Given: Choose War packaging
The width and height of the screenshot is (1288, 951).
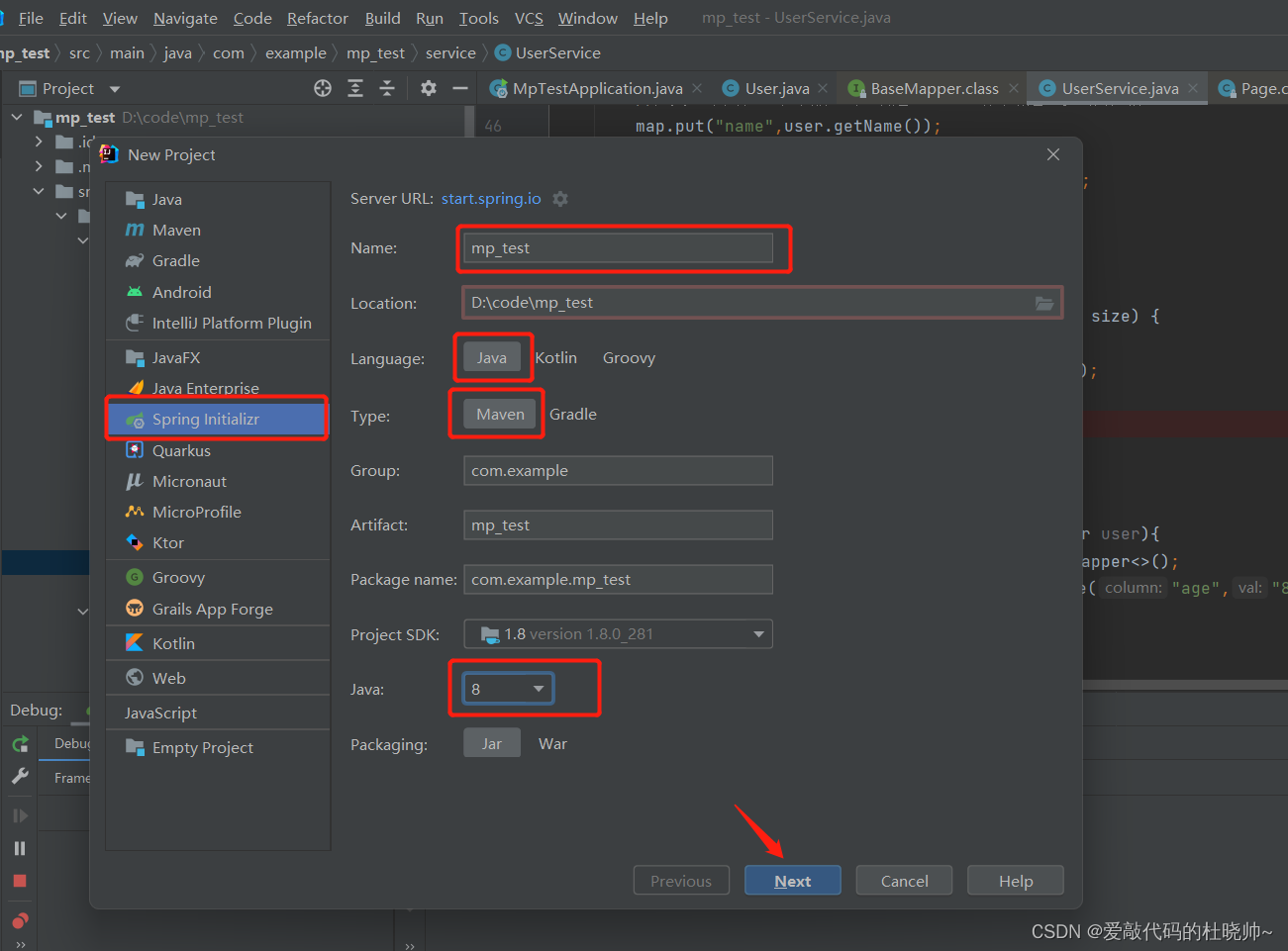Looking at the screenshot, I should click(x=553, y=743).
